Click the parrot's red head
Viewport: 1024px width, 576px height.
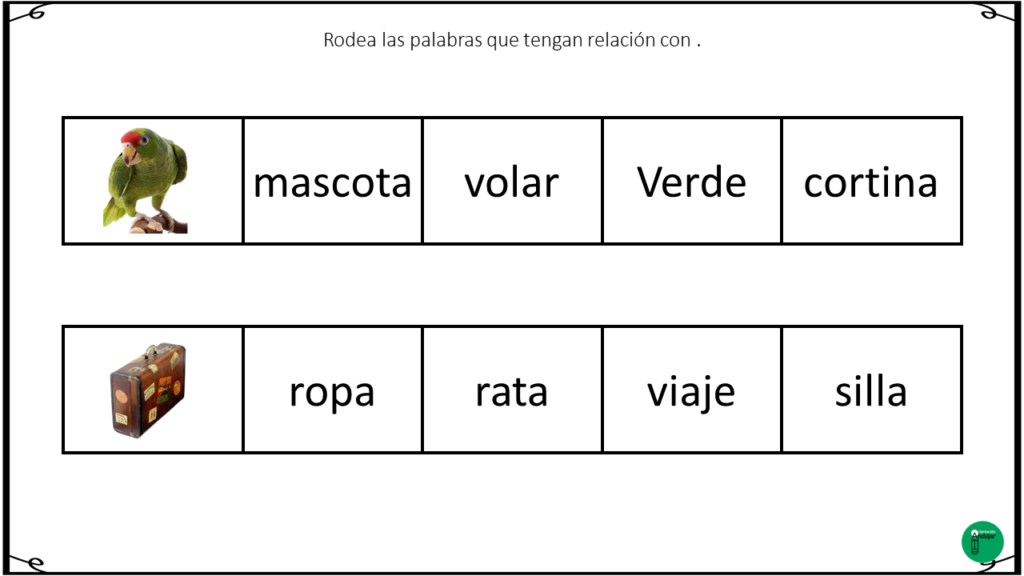pyautogui.click(x=132, y=138)
